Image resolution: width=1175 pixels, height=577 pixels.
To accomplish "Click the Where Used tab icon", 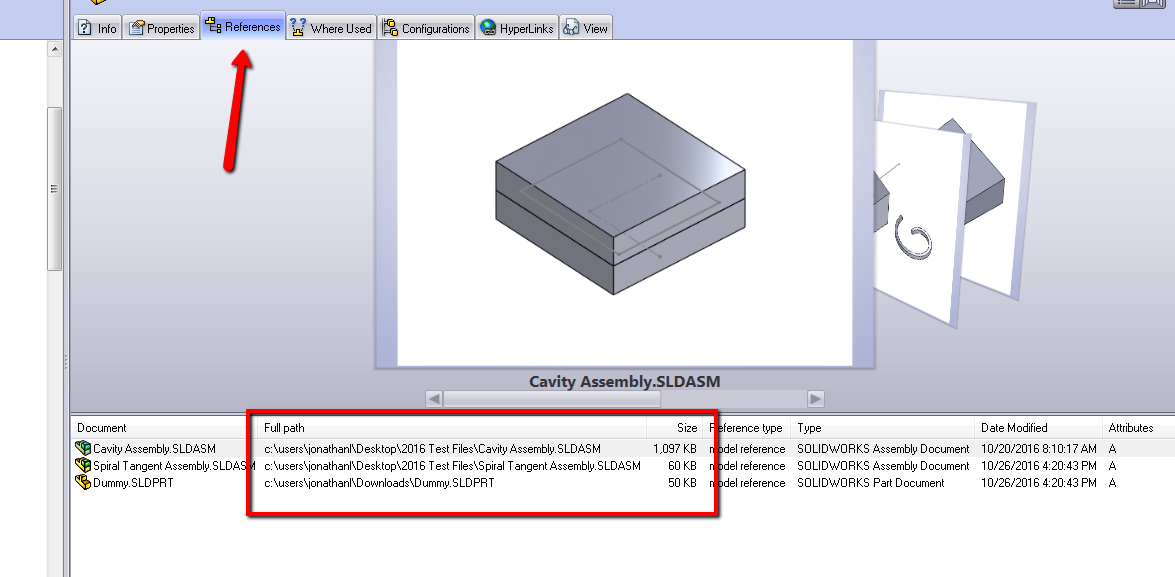I will pos(298,28).
